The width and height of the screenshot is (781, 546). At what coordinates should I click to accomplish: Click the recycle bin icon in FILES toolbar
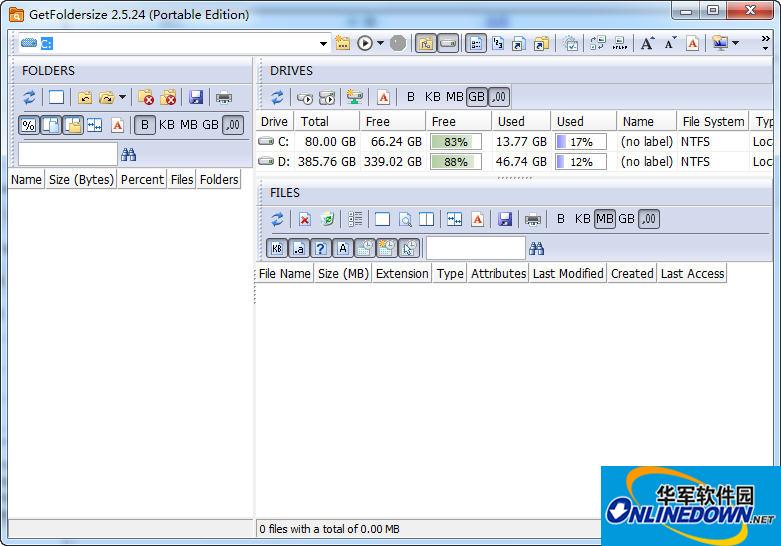327,219
